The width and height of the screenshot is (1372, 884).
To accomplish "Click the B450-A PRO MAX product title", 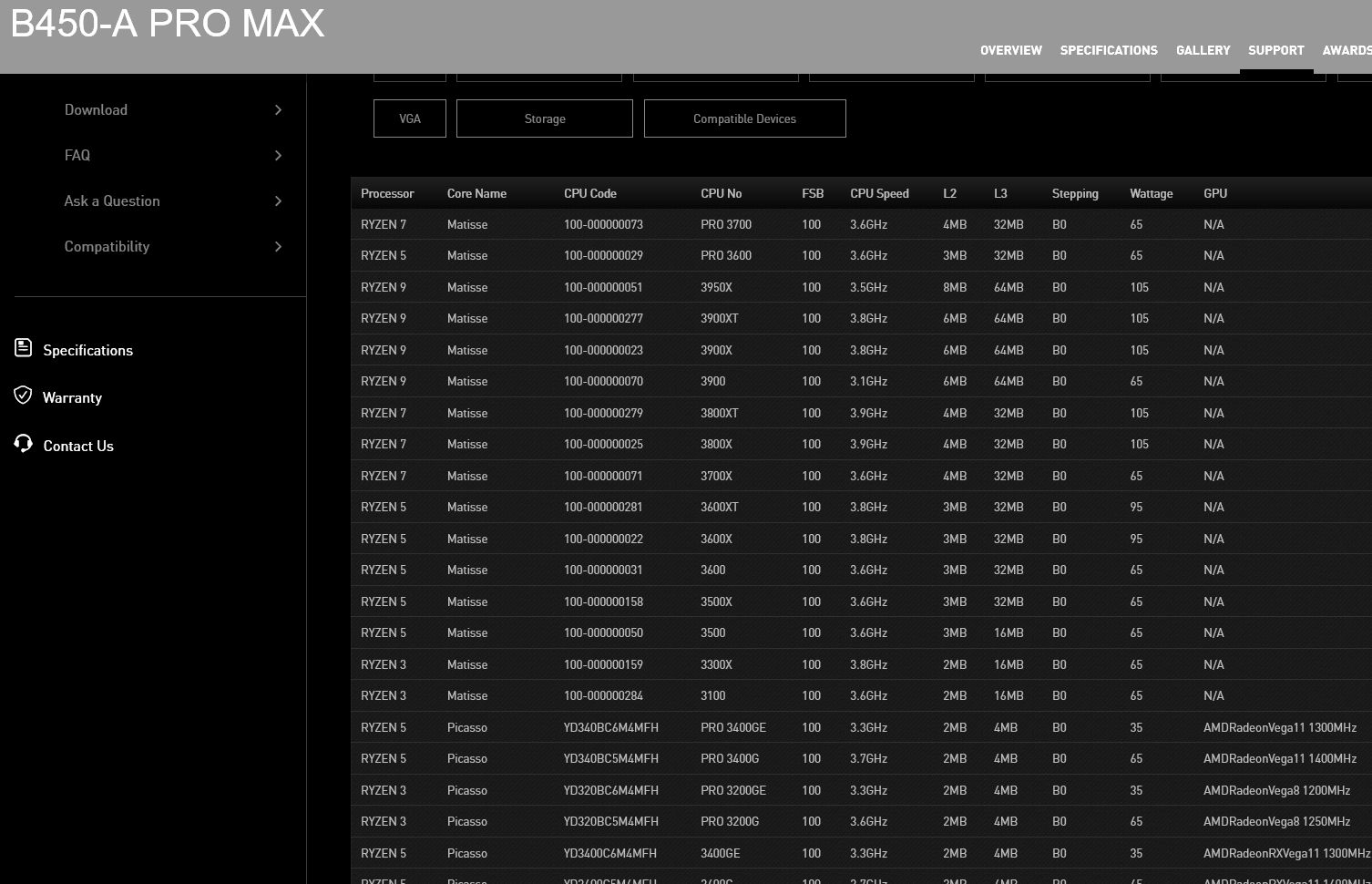I will (168, 23).
